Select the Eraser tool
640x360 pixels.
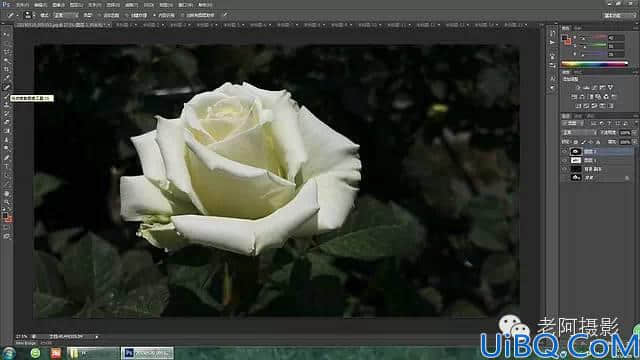tap(6, 122)
